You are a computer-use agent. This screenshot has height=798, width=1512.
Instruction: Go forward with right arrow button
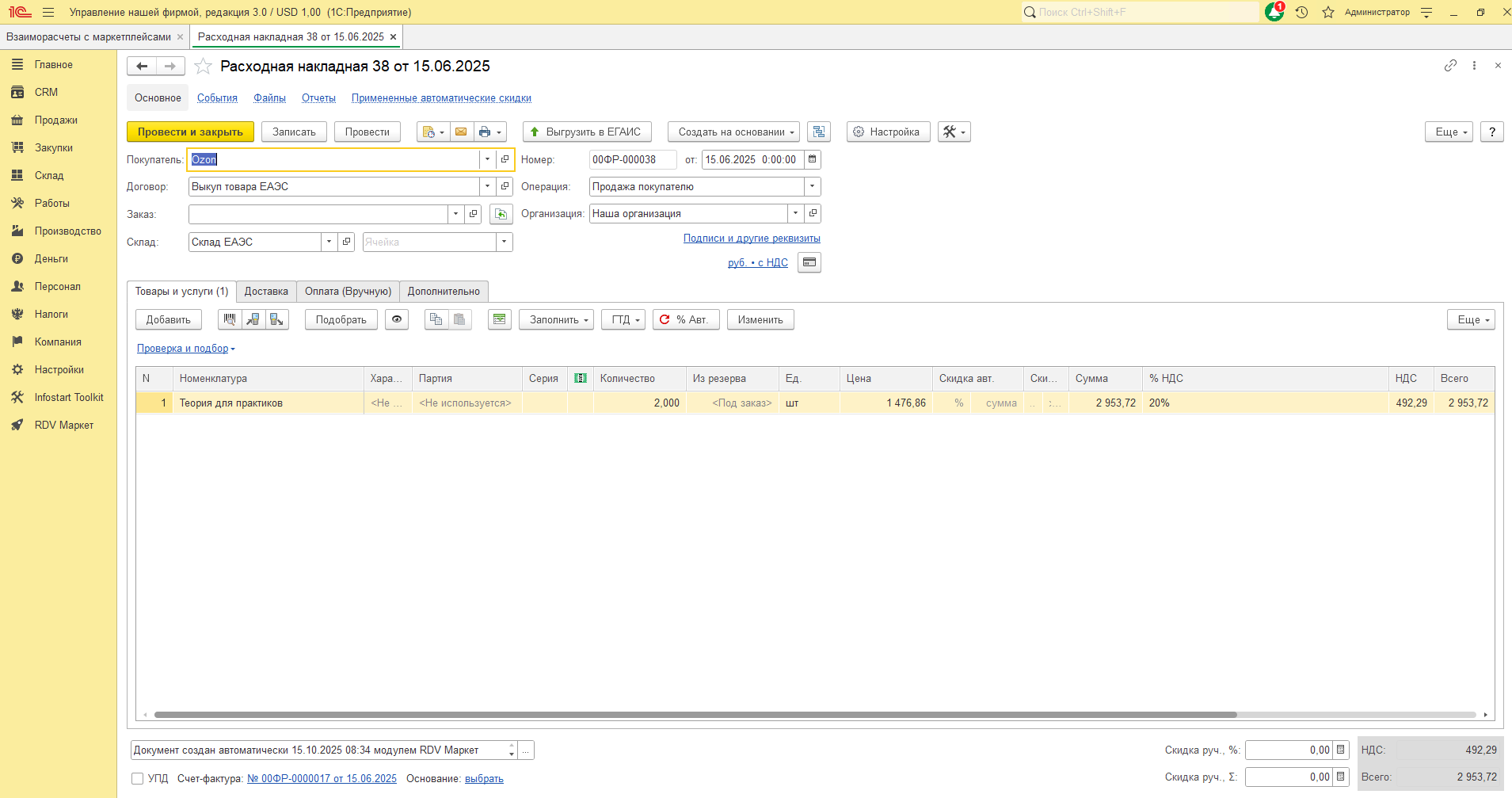tap(170, 67)
